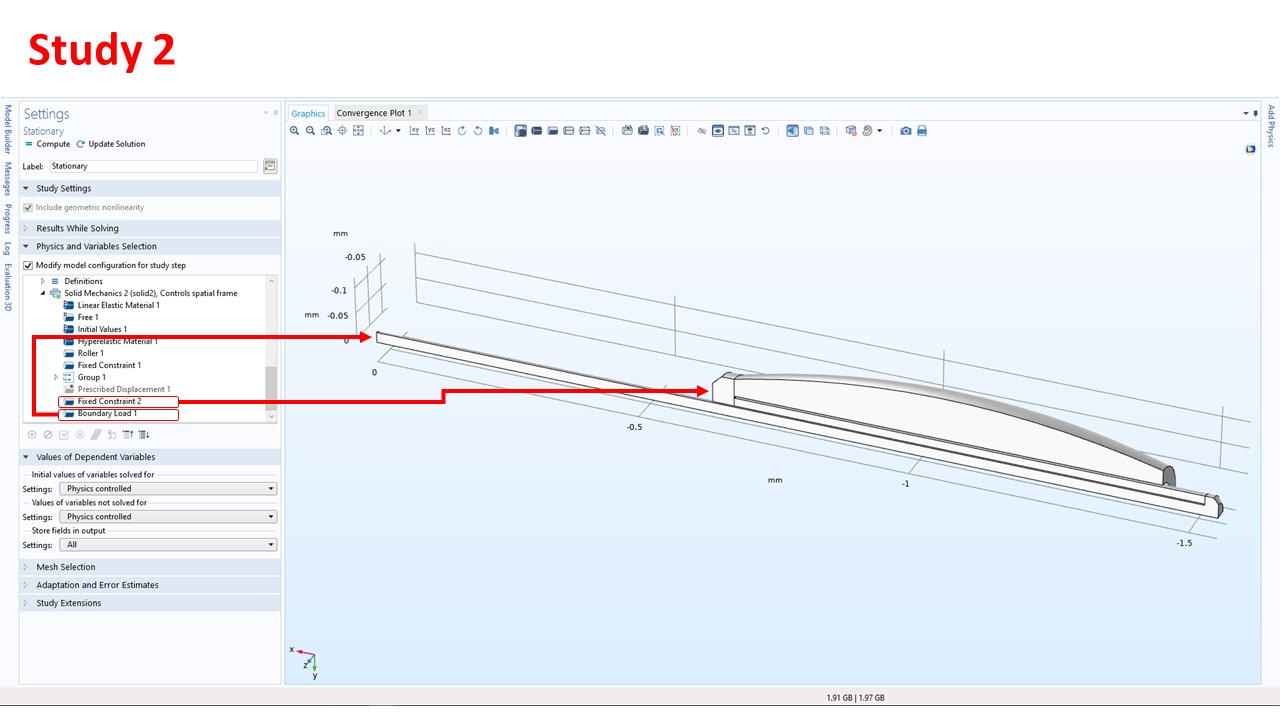This screenshot has height=720, width=1280.
Task: Select Boundary Load 1 in the tree
Action: tap(107, 414)
